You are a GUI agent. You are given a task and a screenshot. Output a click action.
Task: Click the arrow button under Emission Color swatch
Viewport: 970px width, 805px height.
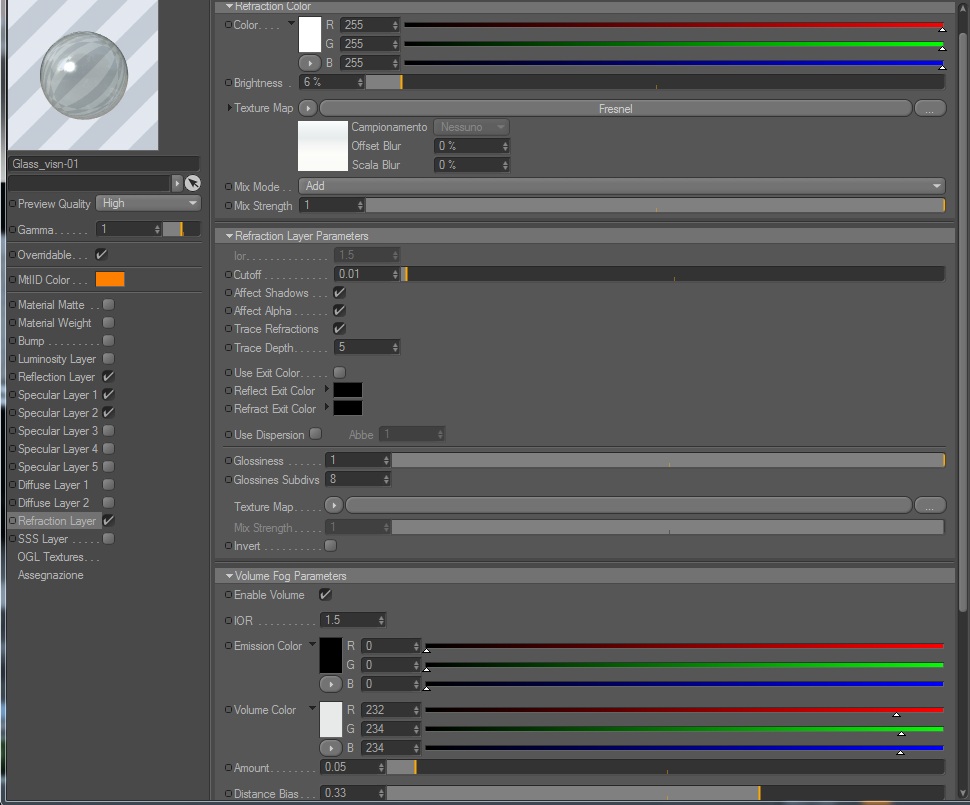click(x=331, y=684)
